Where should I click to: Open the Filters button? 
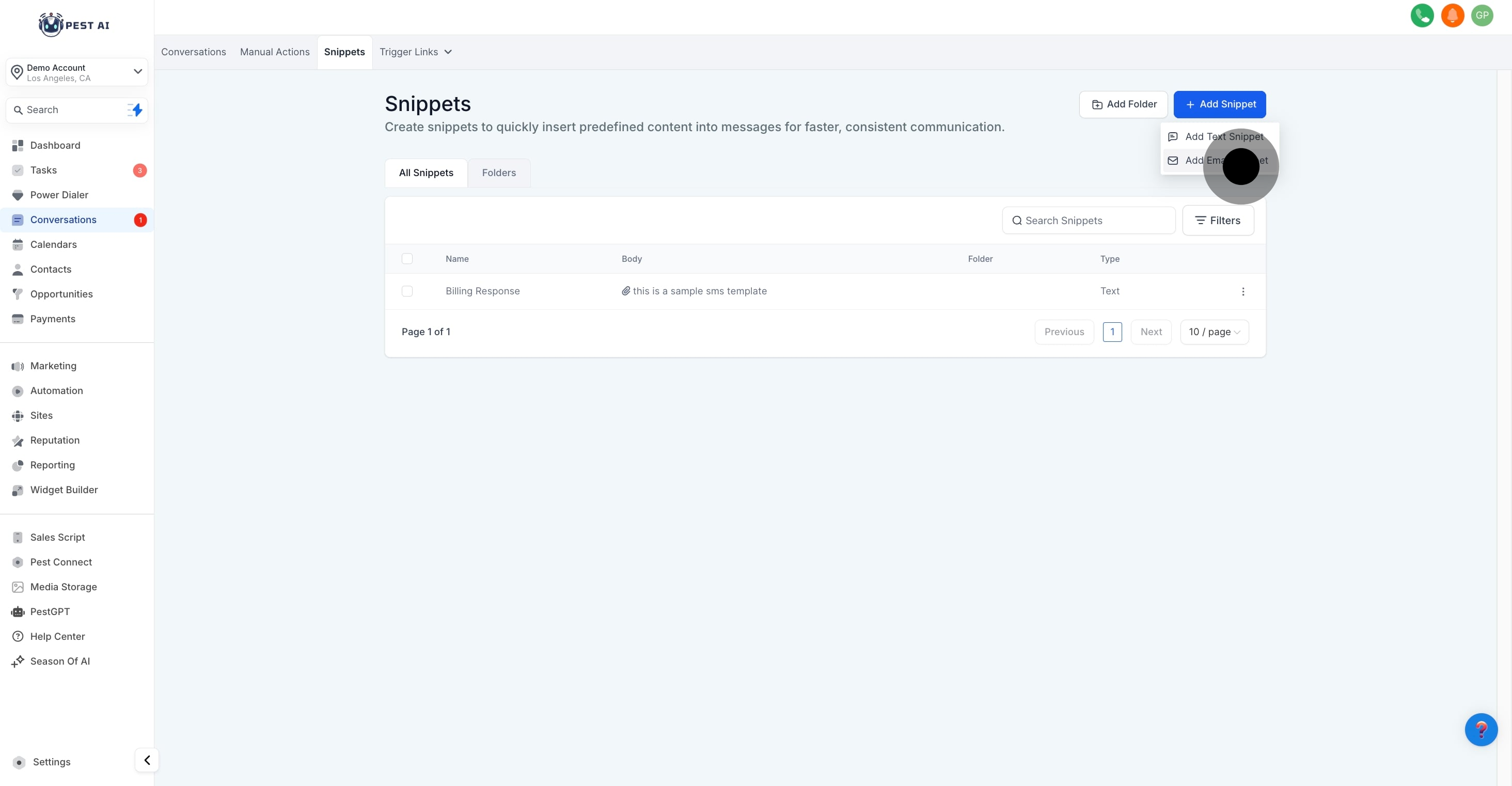[1218, 221]
